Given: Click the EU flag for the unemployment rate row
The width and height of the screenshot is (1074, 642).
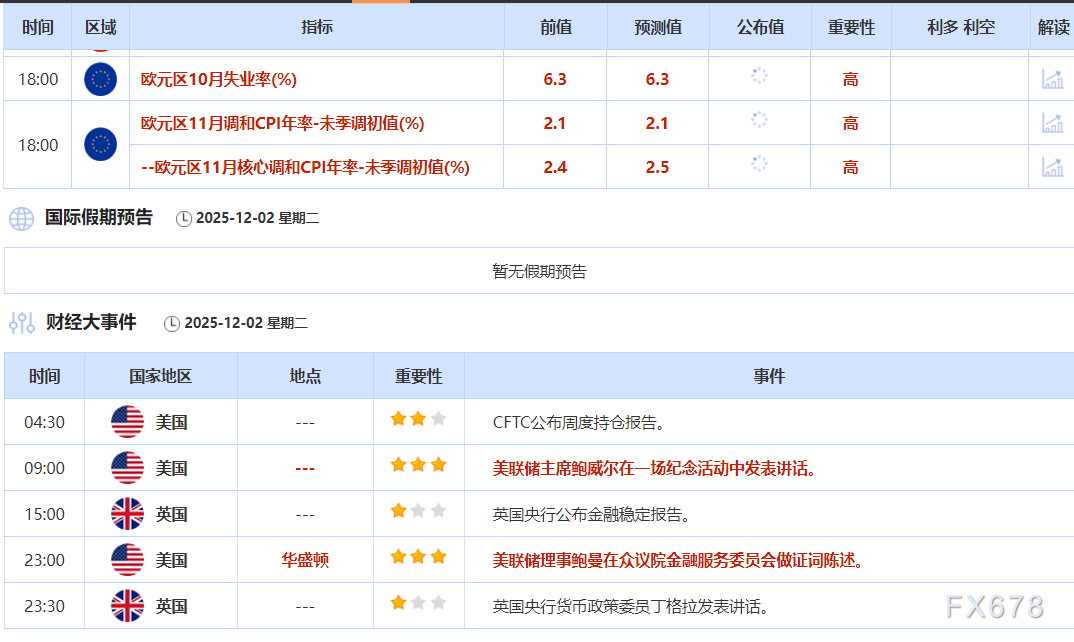Looking at the screenshot, I should [x=98, y=78].
